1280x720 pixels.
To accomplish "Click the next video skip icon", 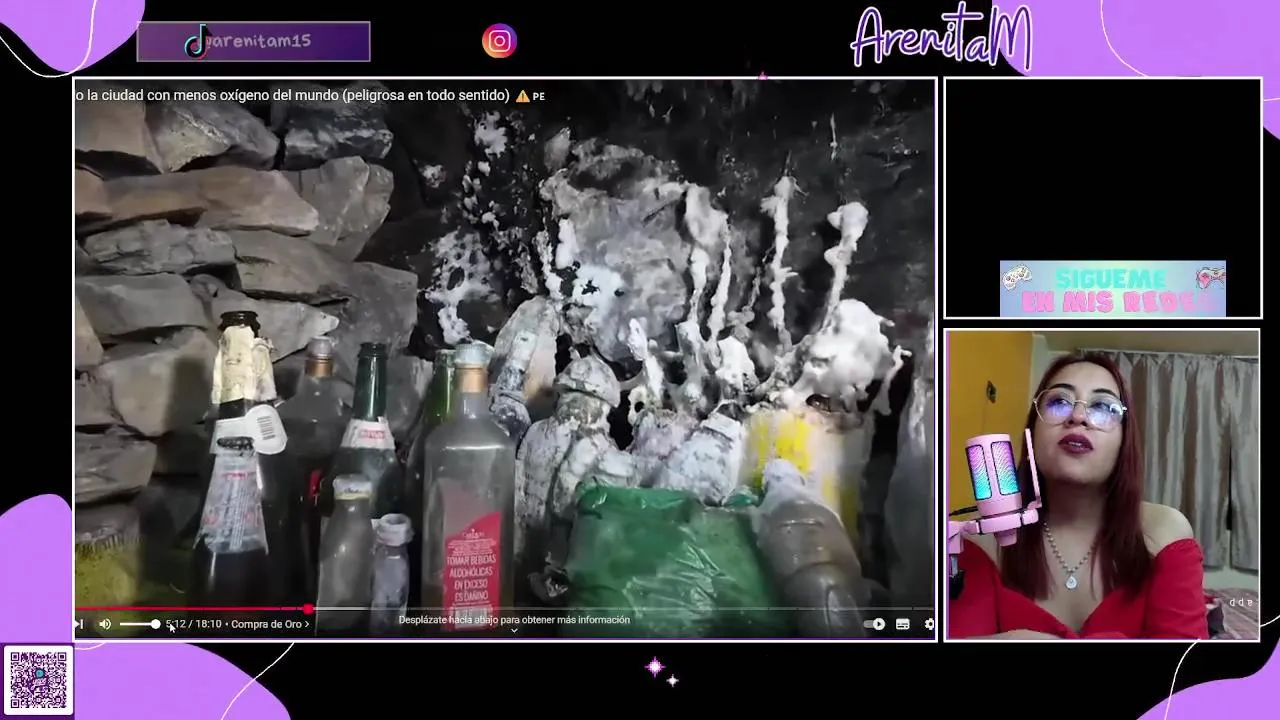I will 79,624.
